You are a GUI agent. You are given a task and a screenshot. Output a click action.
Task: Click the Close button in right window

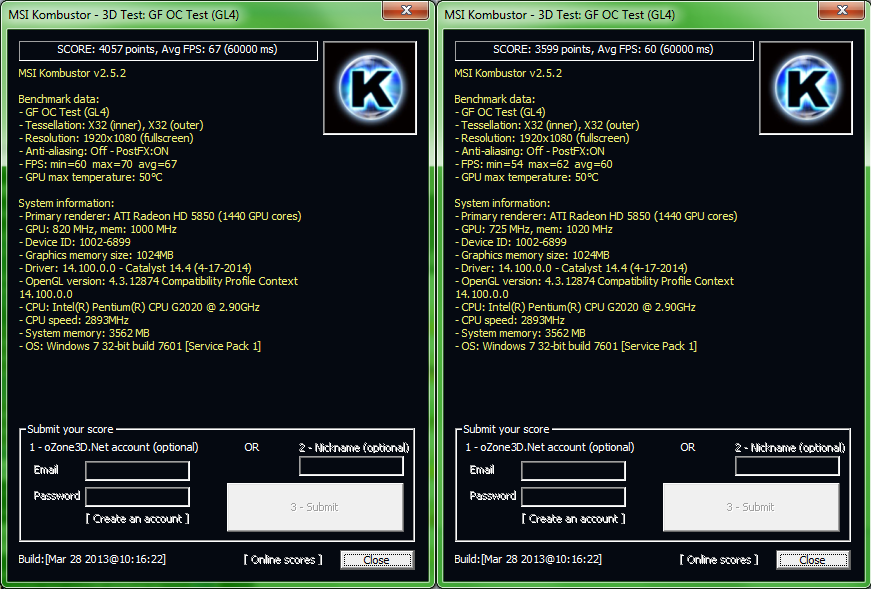click(813, 560)
